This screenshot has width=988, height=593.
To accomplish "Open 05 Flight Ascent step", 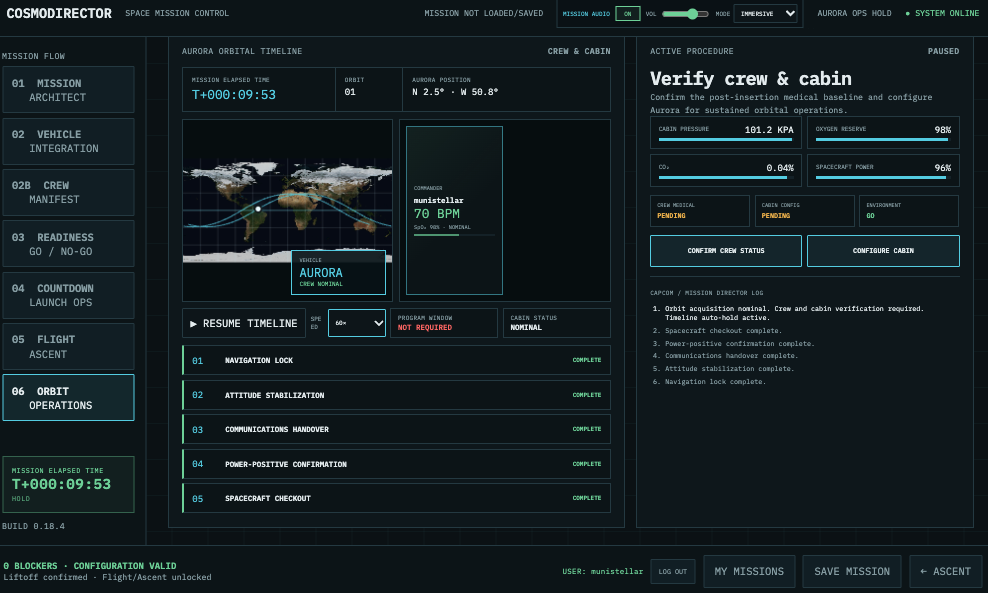I will coord(68,347).
